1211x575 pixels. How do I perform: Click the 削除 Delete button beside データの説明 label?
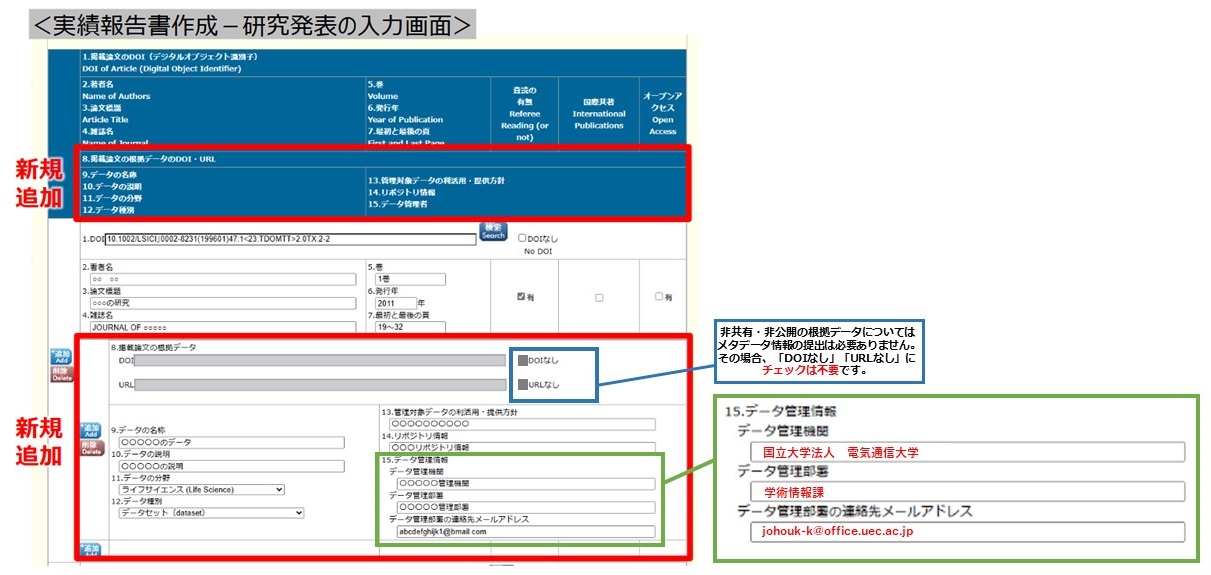pyautogui.click(x=91, y=446)
